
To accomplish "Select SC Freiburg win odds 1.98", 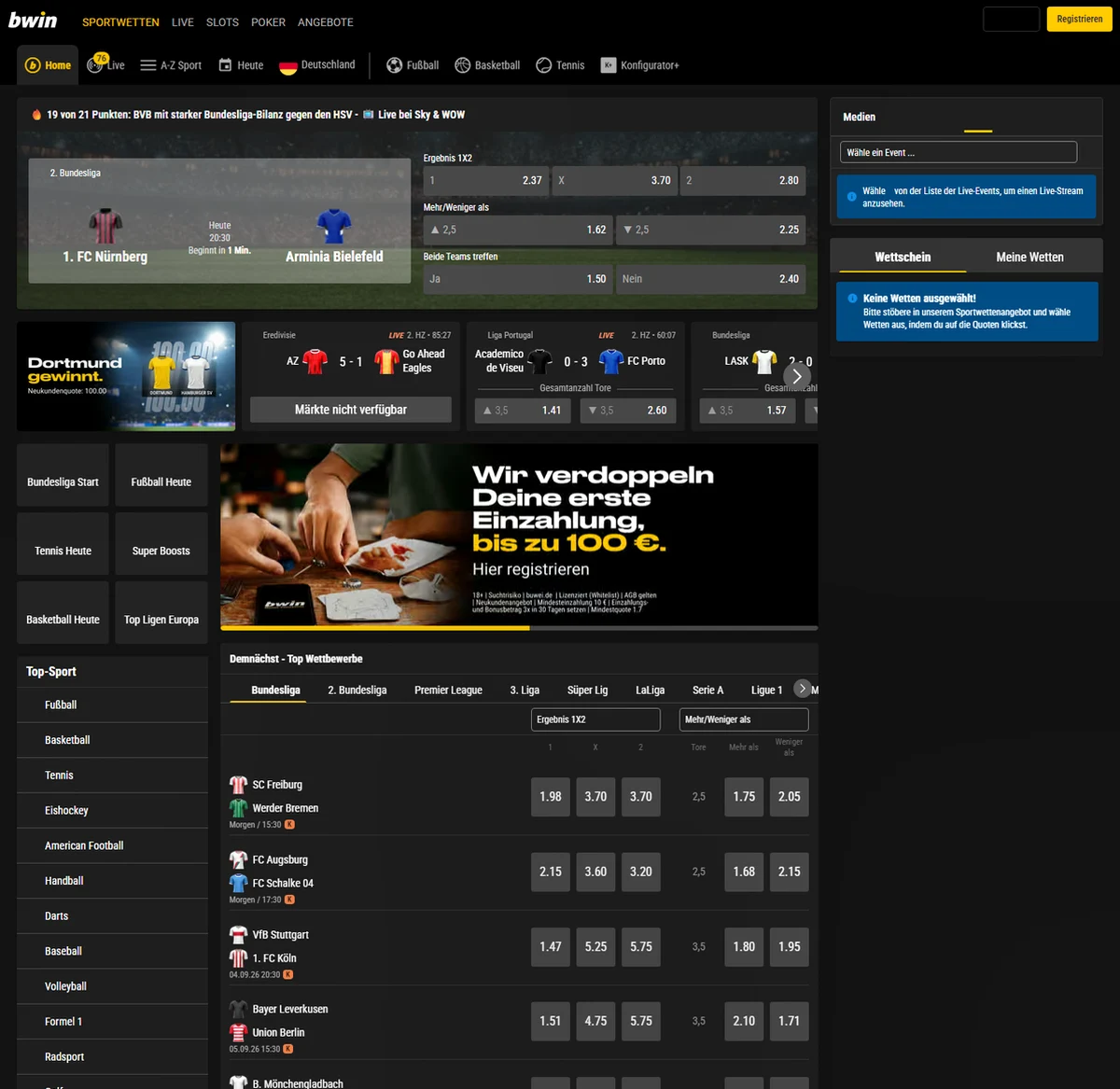I will point(551,797).
